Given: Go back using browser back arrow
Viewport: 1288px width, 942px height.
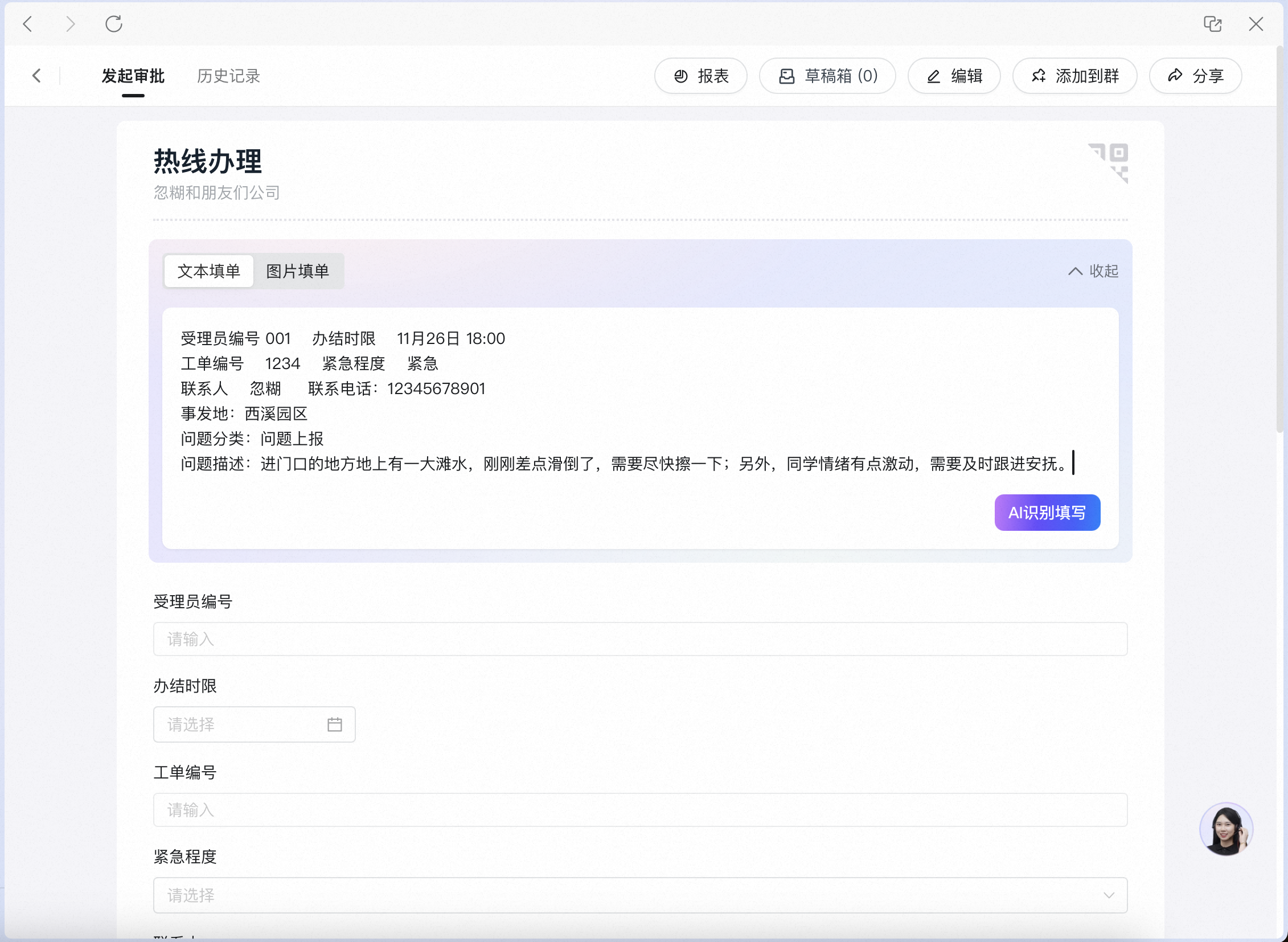Looking at the screenshot, I should pos(27,24).
